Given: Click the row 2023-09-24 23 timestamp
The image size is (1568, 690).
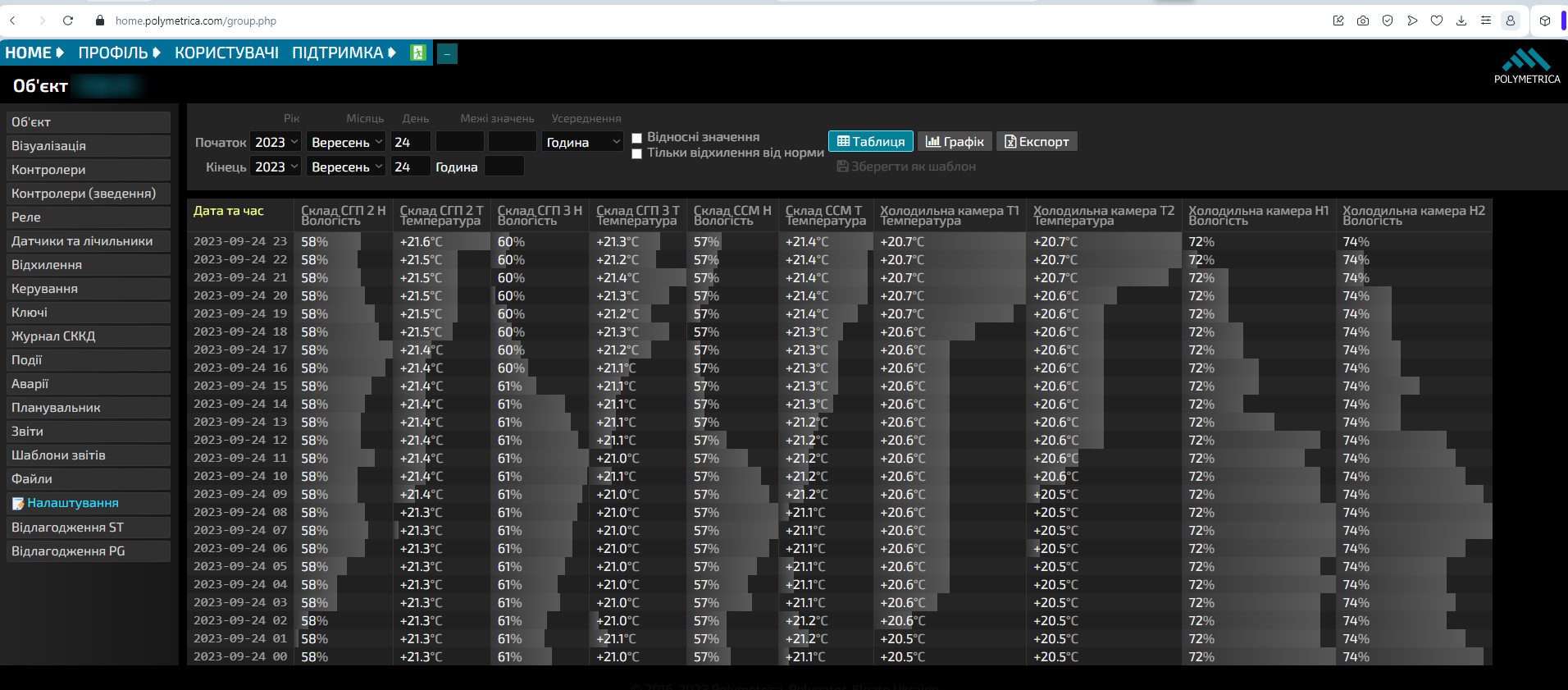Looking at the screenshot, I should click(x=240, y=241).
